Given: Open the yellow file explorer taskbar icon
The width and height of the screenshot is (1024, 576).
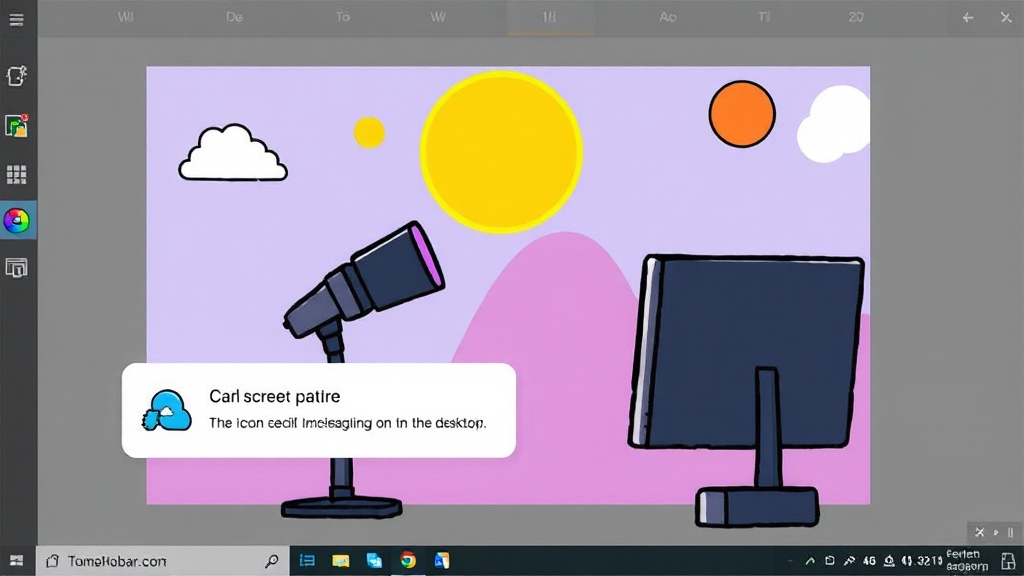Looking at the screenshot, I should click(340, 561).
